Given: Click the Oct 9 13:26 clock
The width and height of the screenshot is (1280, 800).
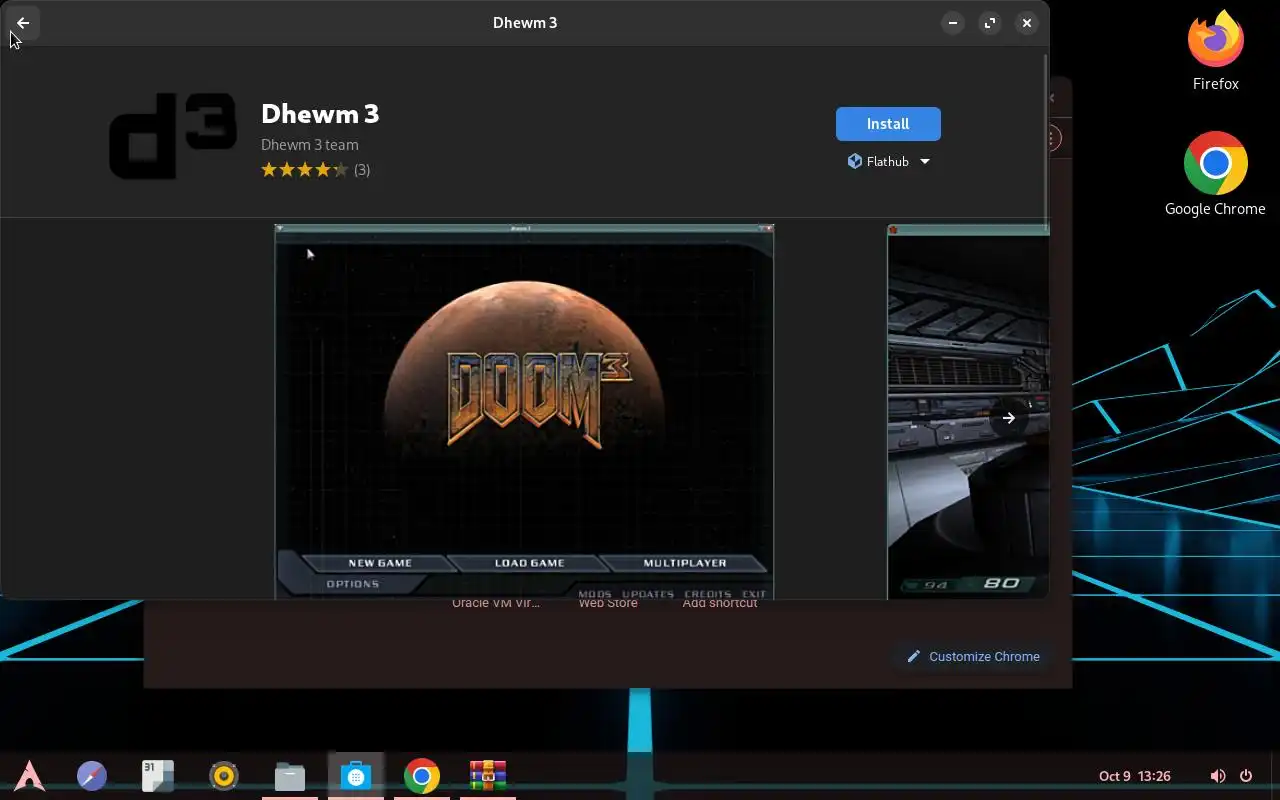Looking at the screenshot, I should tap(1135, 776).
